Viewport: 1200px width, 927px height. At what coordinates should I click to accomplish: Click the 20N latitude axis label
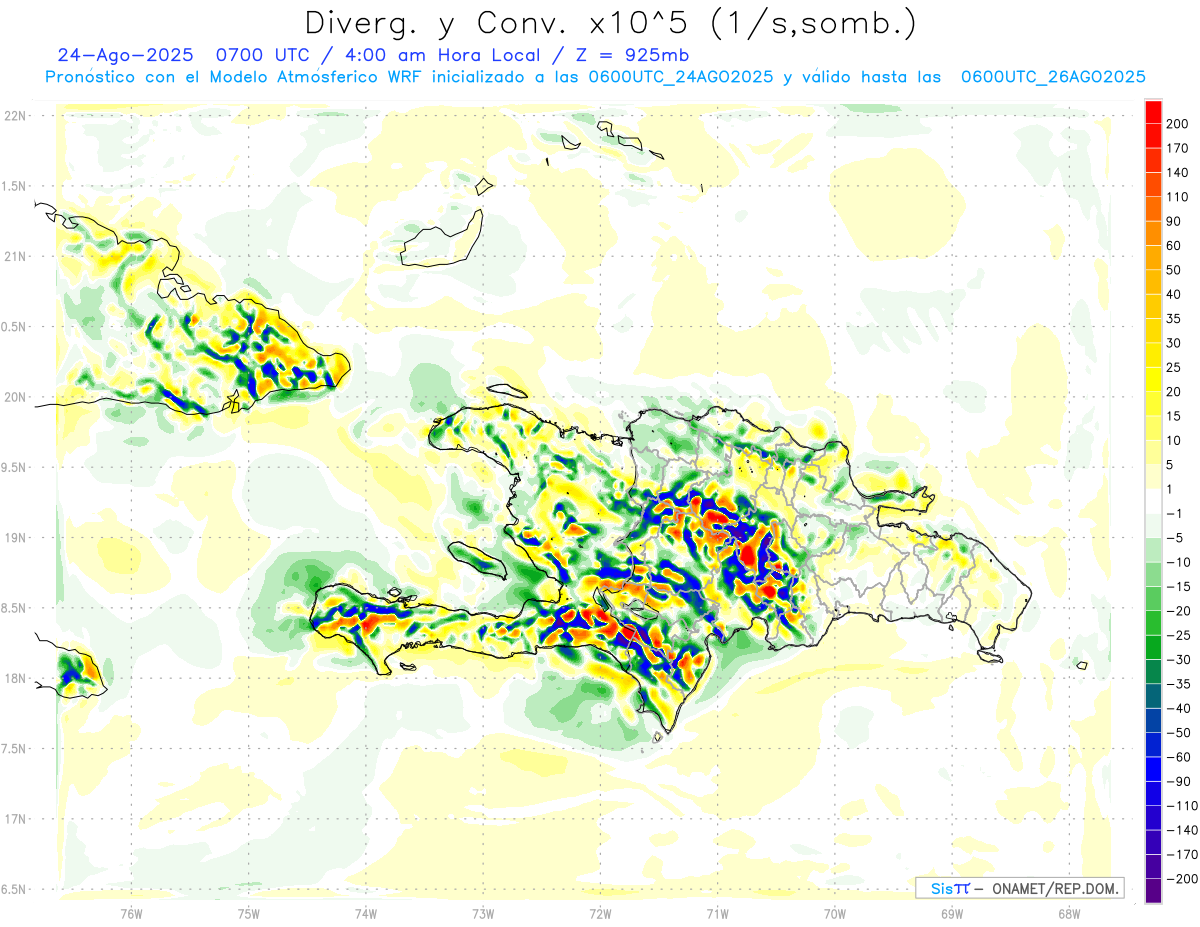coord(15,397)
